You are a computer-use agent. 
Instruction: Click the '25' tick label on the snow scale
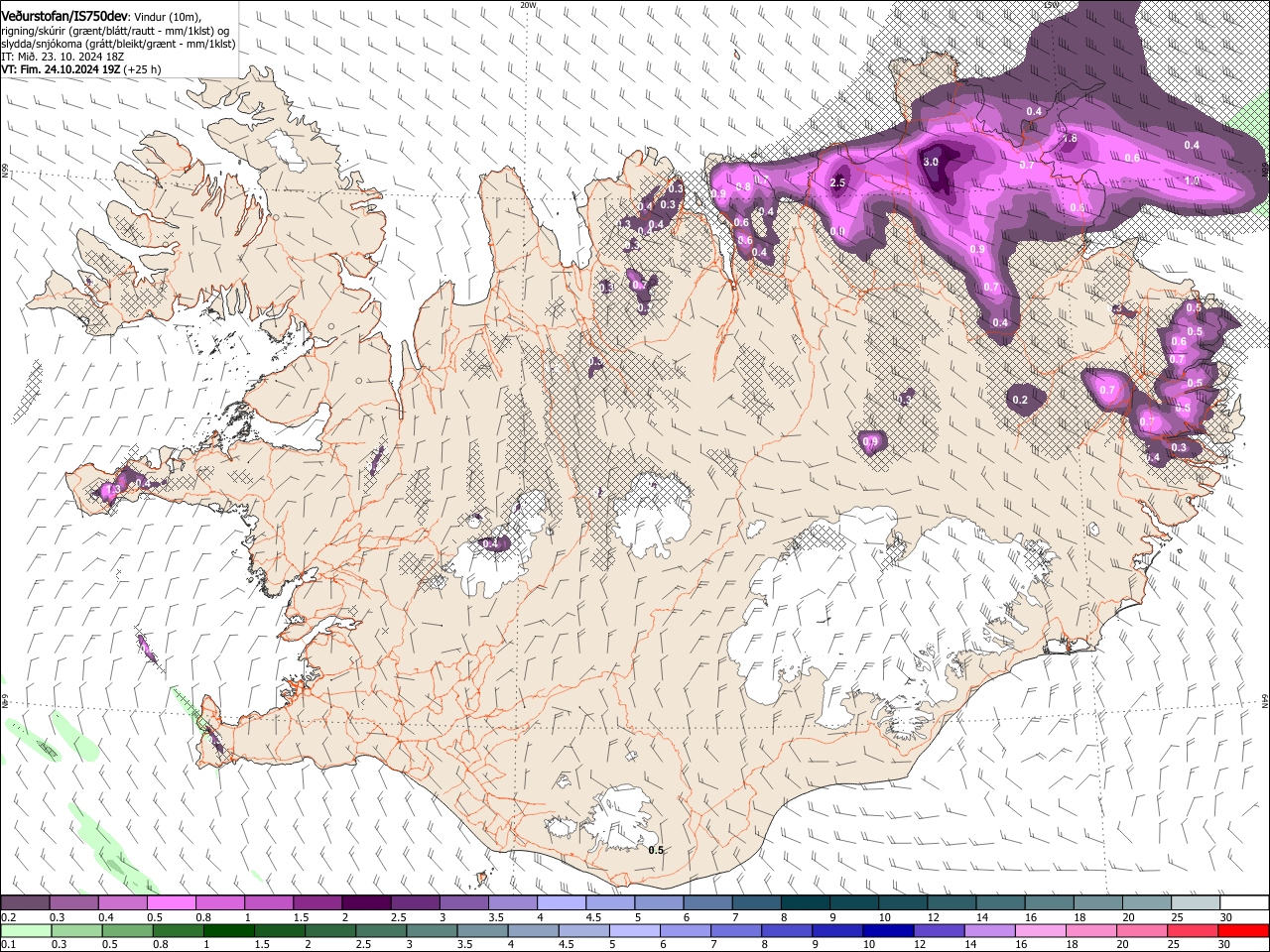(1177, 917)
